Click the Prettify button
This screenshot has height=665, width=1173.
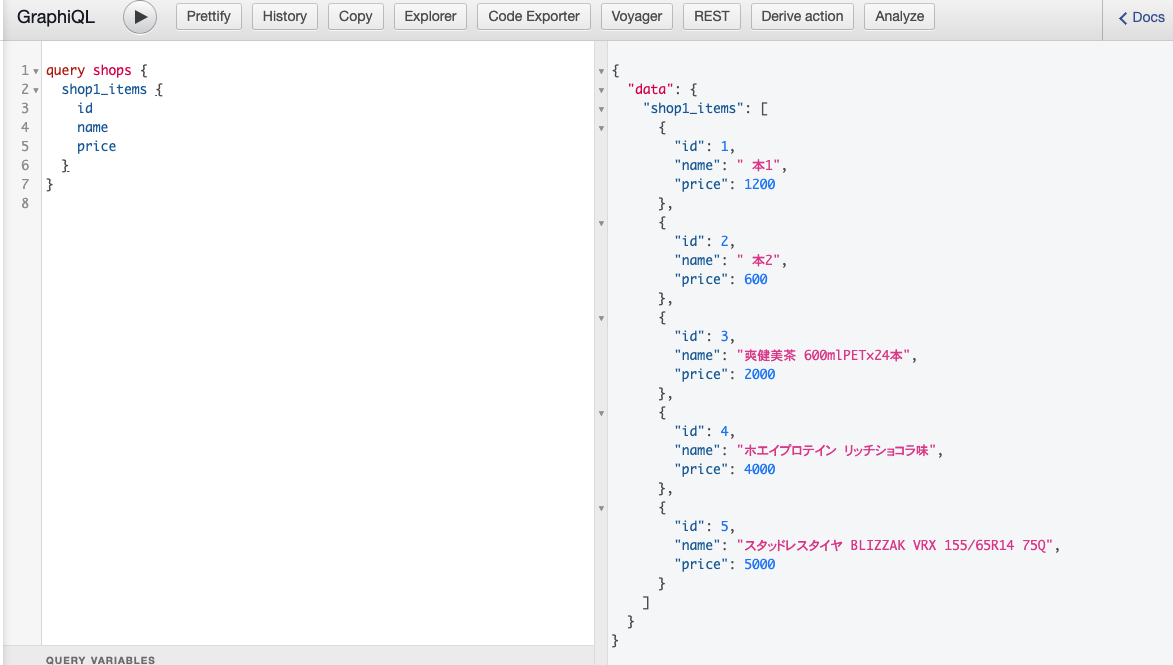(x=209, y=17)
